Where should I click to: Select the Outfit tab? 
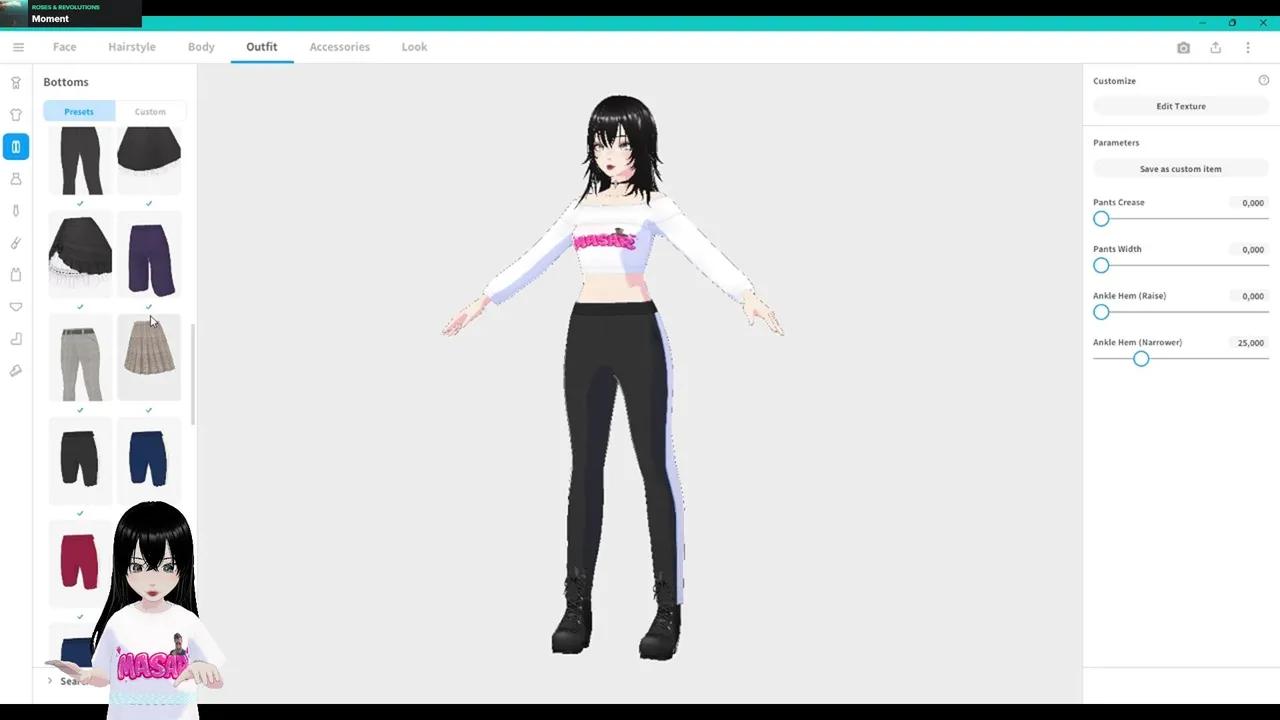pyautogui.click(x=262, y=47)
